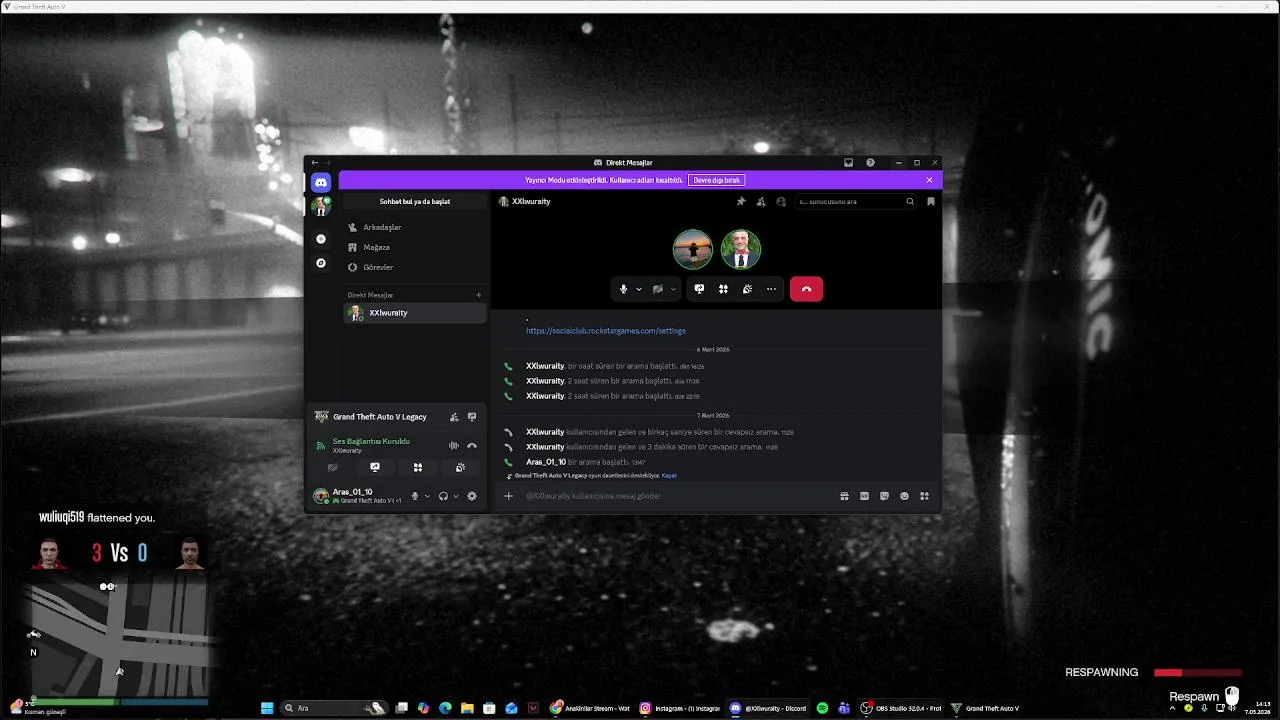Show user profile icon in header
The width and height of the screenshot is (1280, 720).
point(781,202)
